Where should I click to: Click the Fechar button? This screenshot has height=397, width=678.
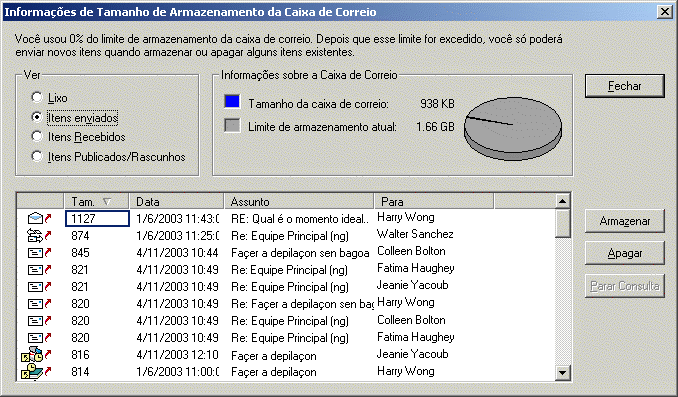click(624, 86)
